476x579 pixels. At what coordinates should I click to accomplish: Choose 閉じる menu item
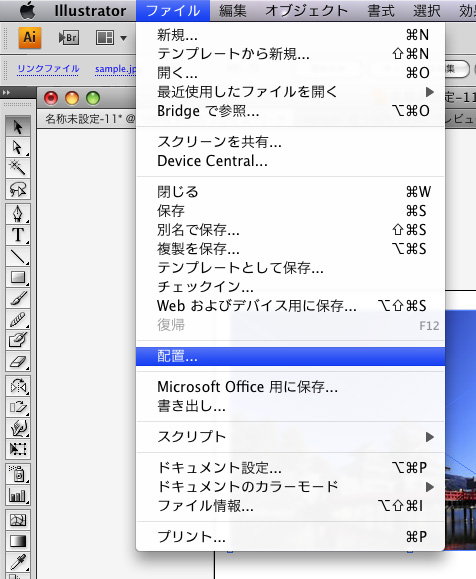pyautogui.click(x=290, y=192)
